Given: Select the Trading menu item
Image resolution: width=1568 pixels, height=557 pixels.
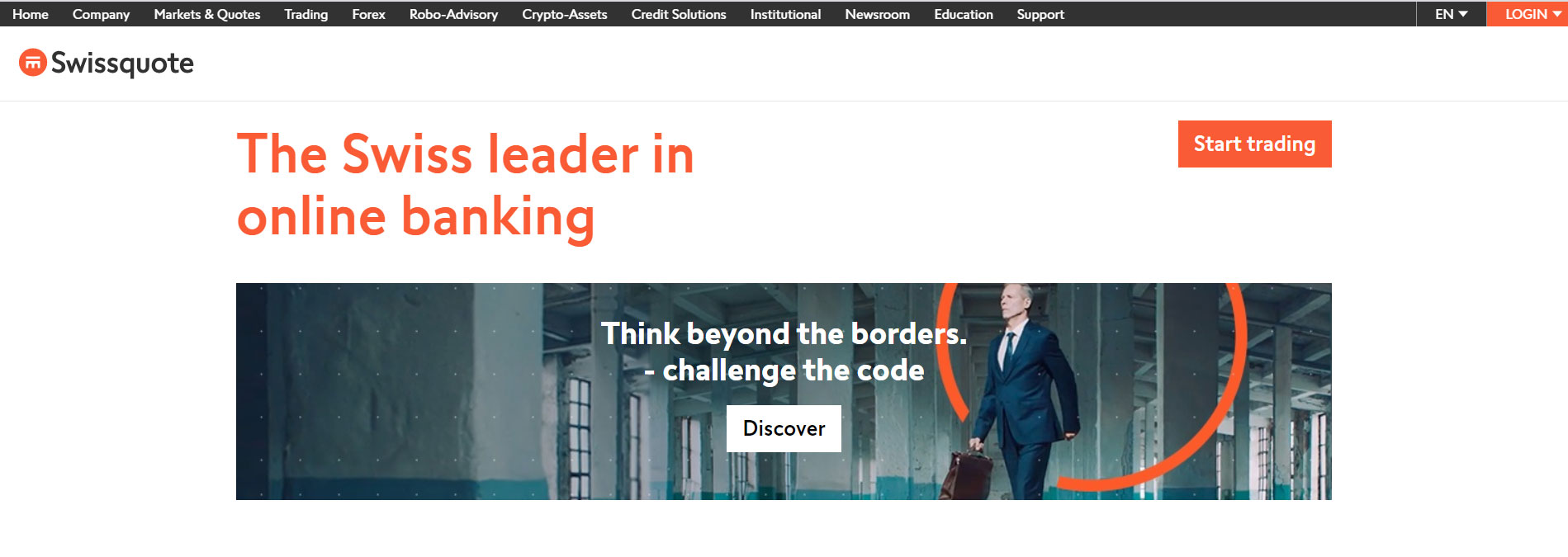Looking at the screenshot, I should click(x=306, y=14).
